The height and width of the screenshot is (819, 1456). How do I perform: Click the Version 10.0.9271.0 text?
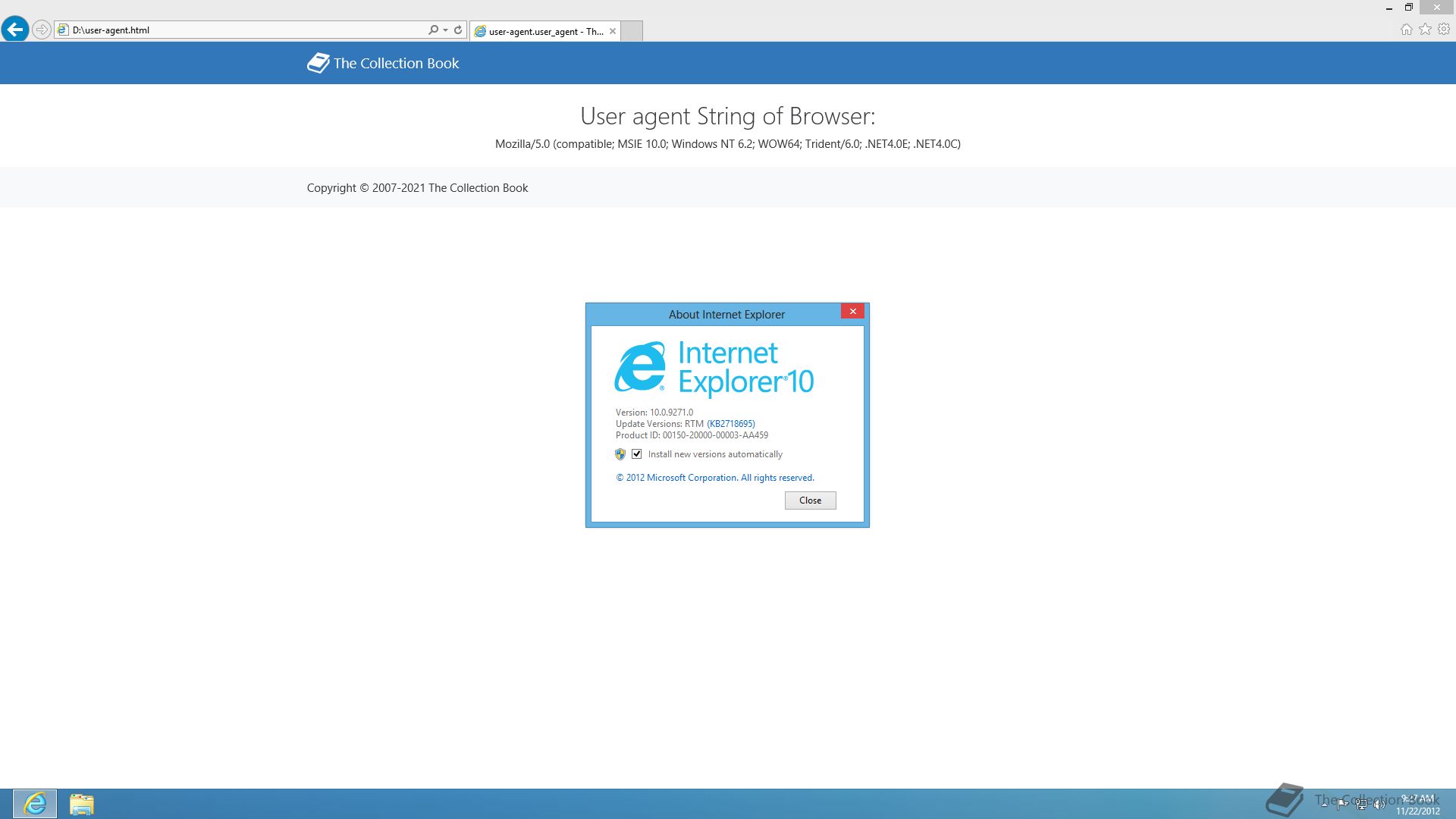(654, 413)
